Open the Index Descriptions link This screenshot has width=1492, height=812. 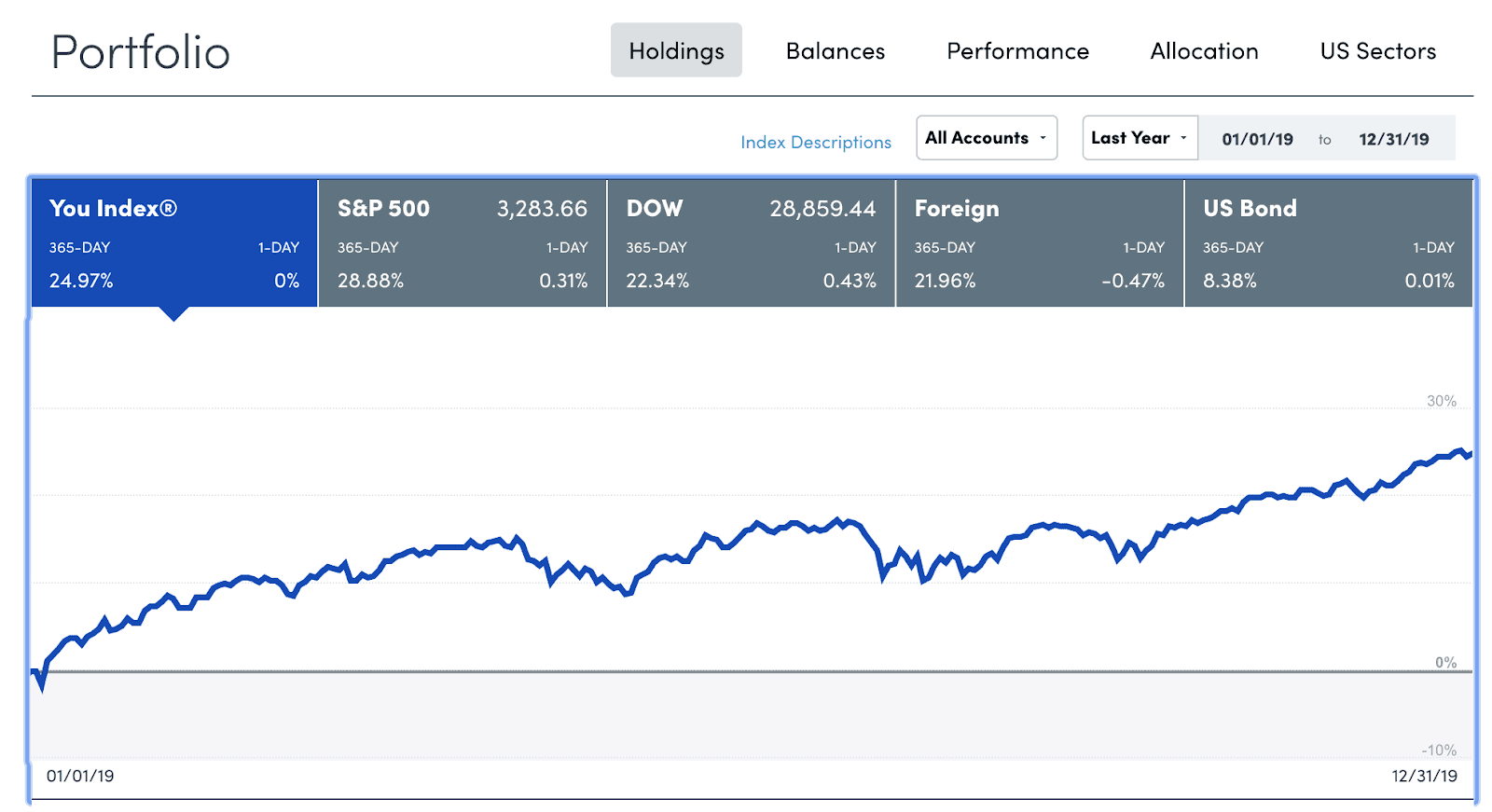coord(816,142)
